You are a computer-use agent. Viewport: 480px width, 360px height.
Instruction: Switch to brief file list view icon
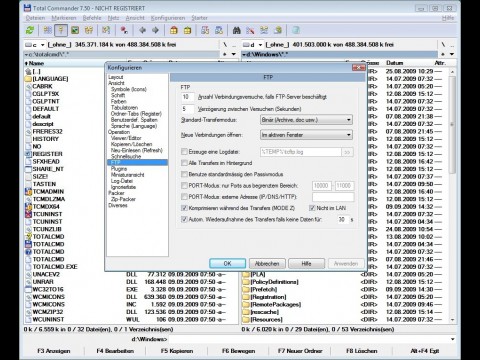point(48,30)
